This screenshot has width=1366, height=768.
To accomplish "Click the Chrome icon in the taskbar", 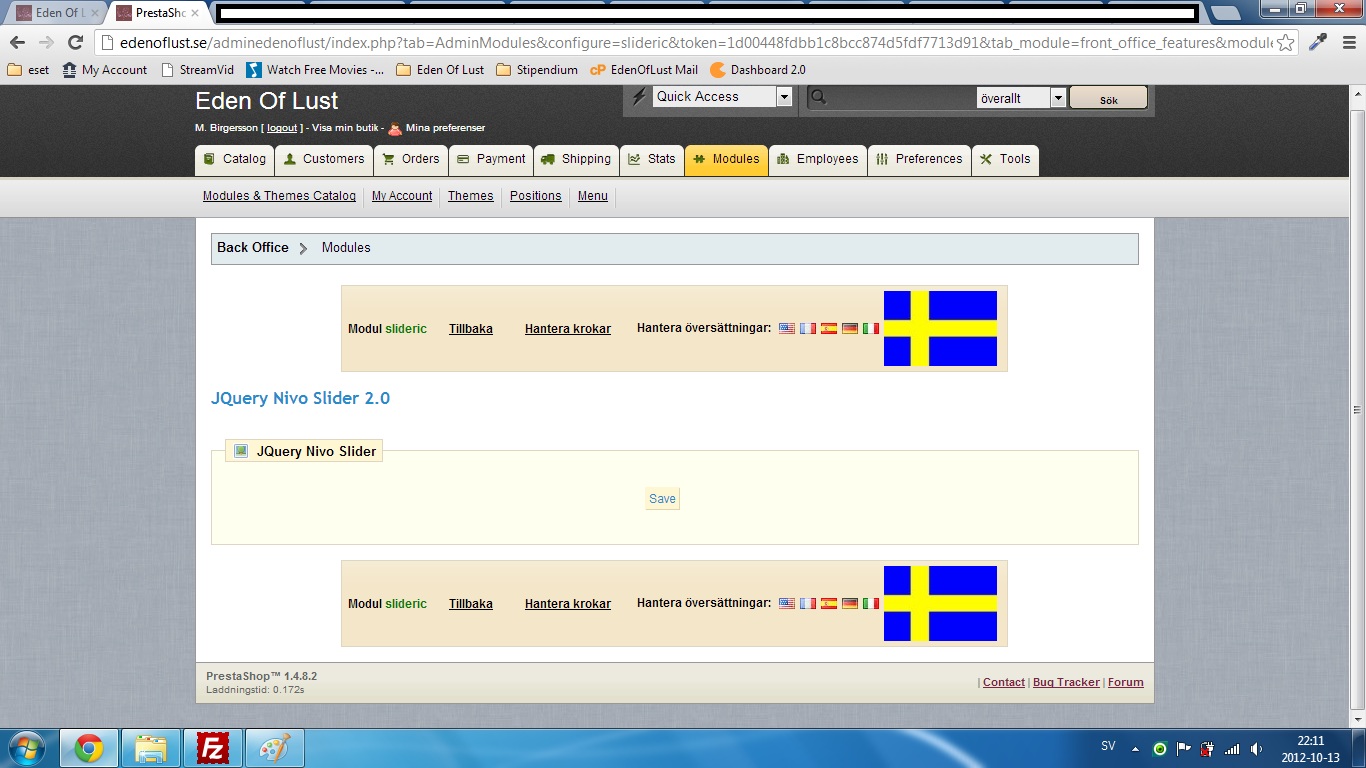I will [88, 748].
